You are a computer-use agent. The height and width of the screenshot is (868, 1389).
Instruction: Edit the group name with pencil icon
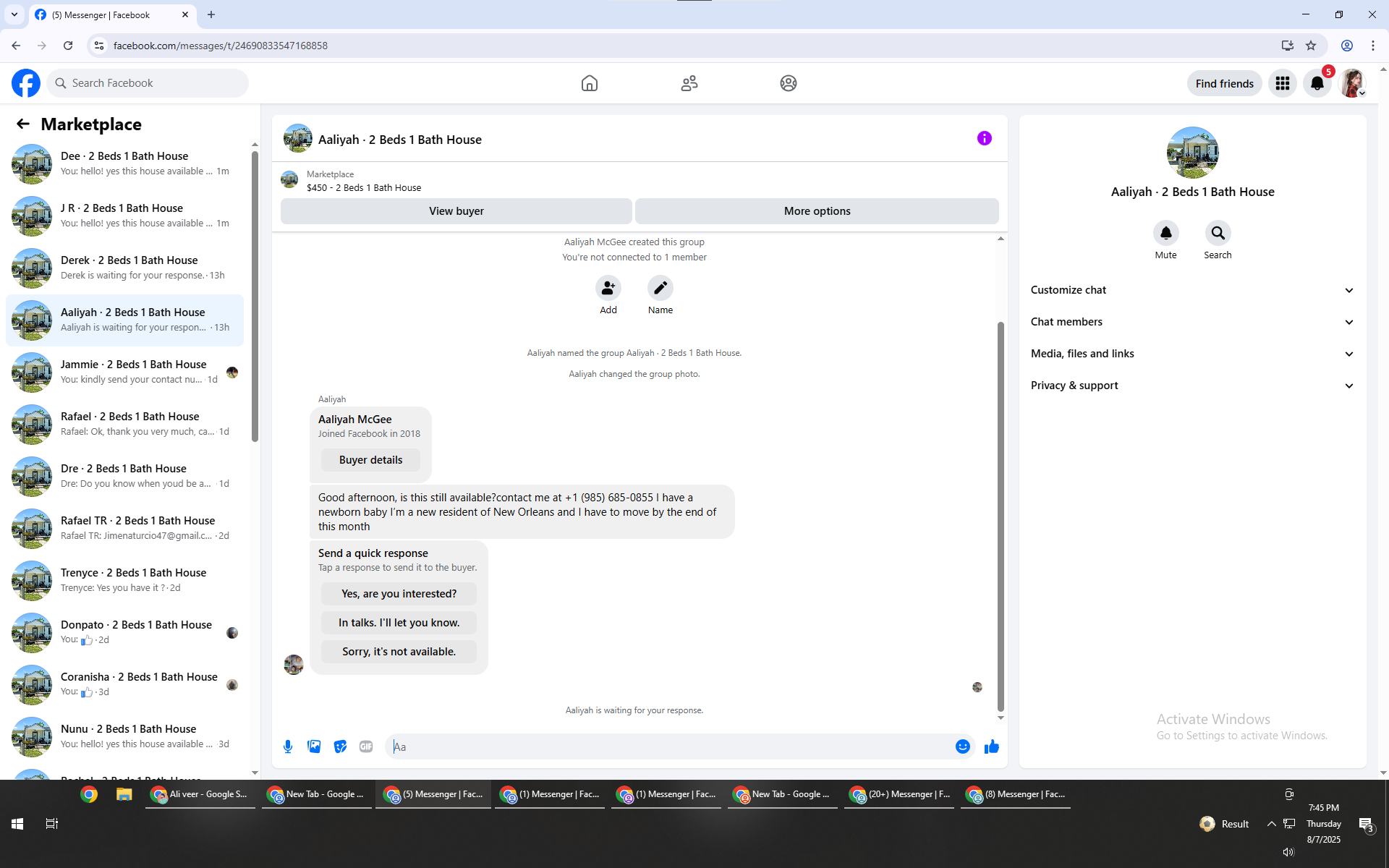tap(660, 288)
